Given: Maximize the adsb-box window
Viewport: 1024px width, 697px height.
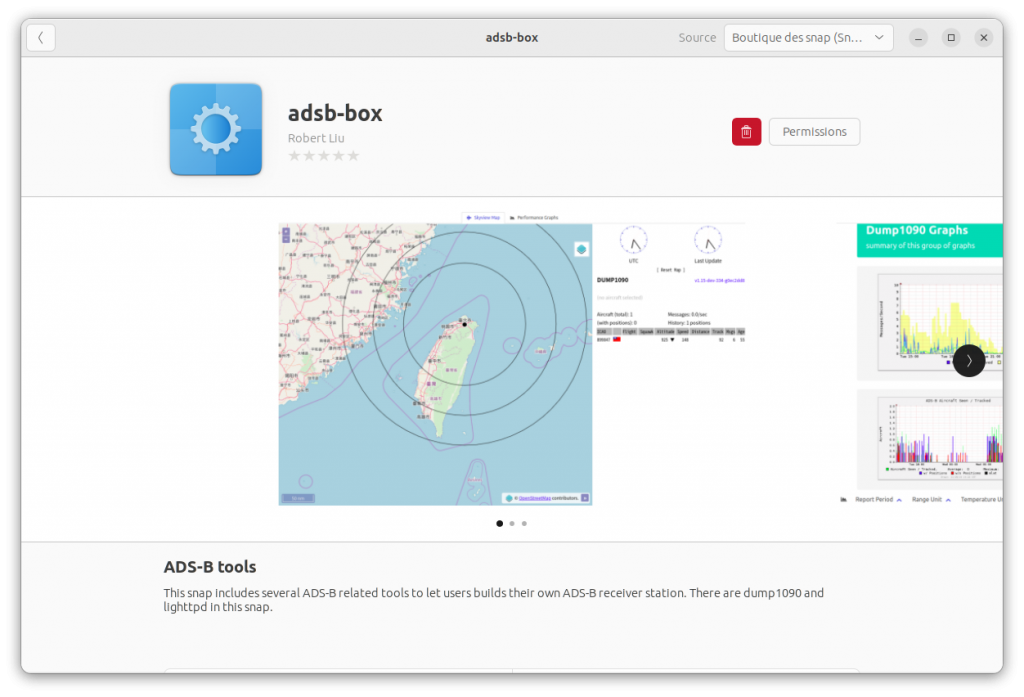Looking at the screenshot, I should coord(951,38).
